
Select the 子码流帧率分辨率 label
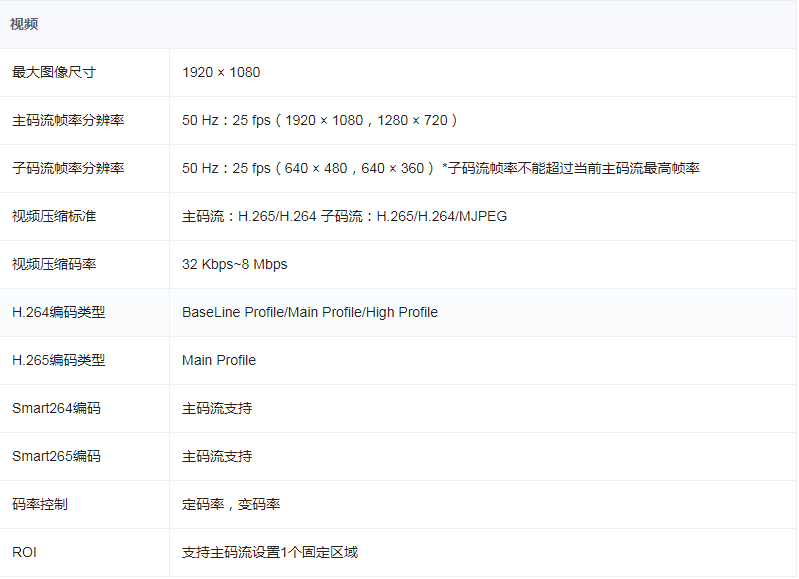(x=68, y=168)
